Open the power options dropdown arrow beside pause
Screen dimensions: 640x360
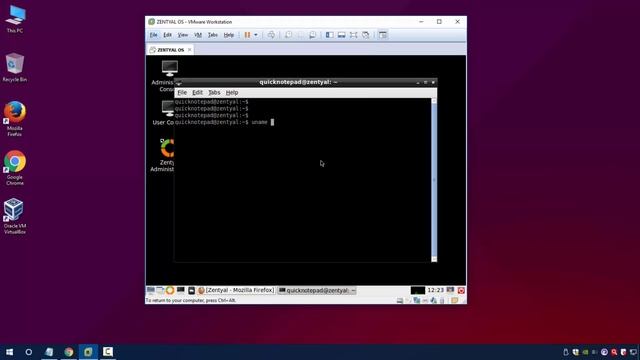click(256, 35)
